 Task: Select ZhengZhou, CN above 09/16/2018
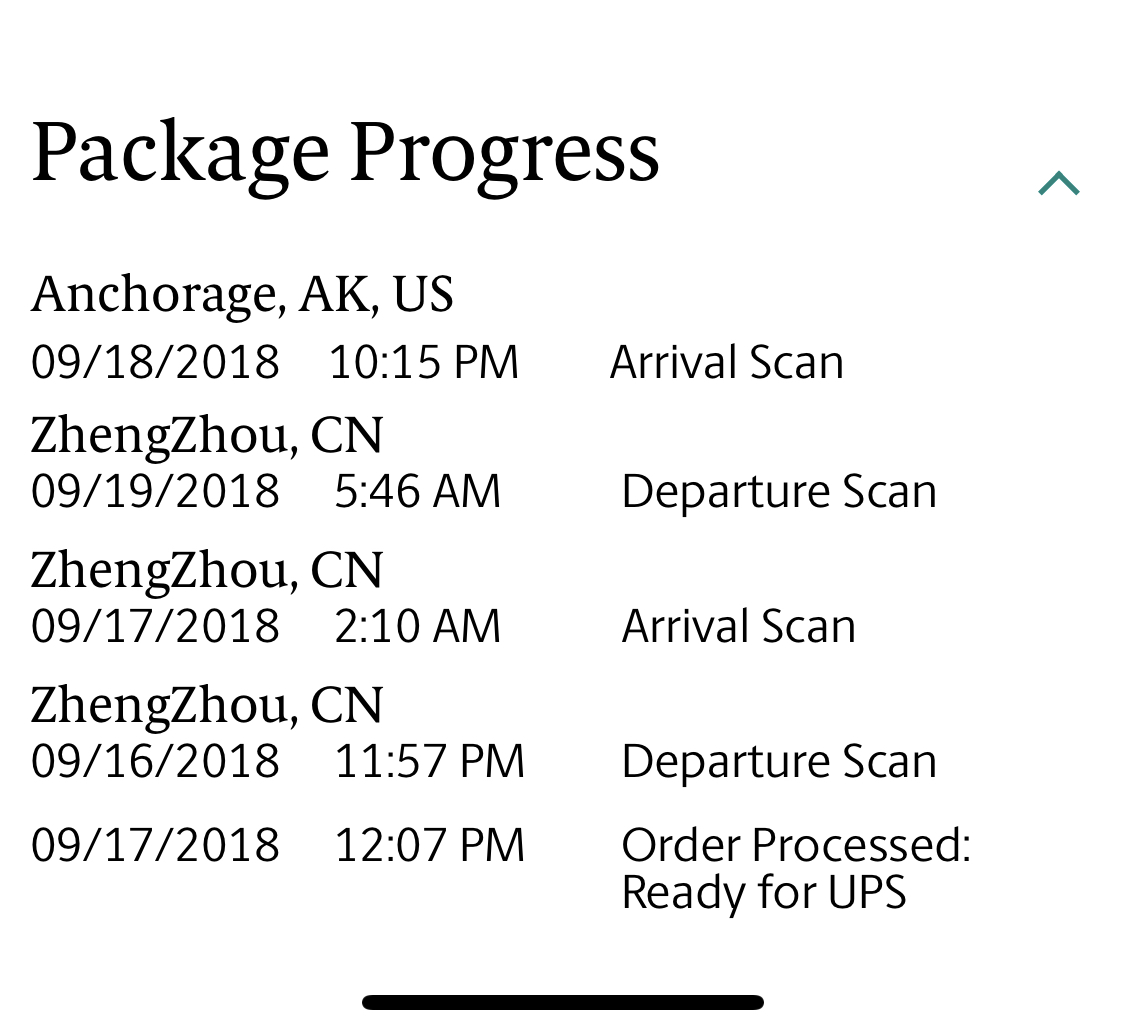click(207, 705)
